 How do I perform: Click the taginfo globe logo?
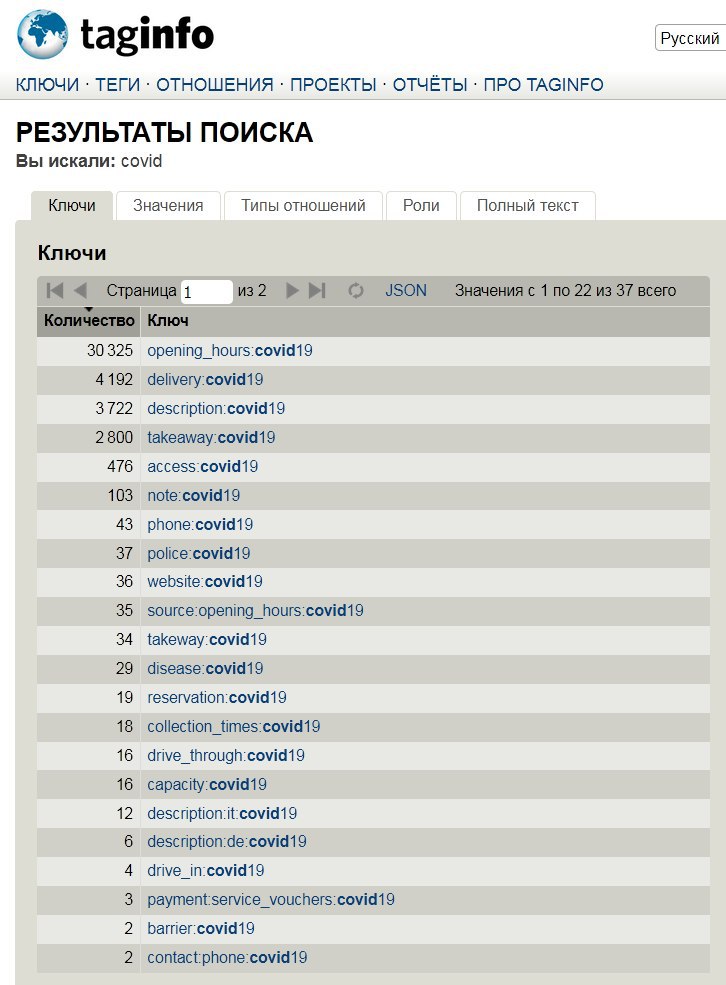point(42,34)
